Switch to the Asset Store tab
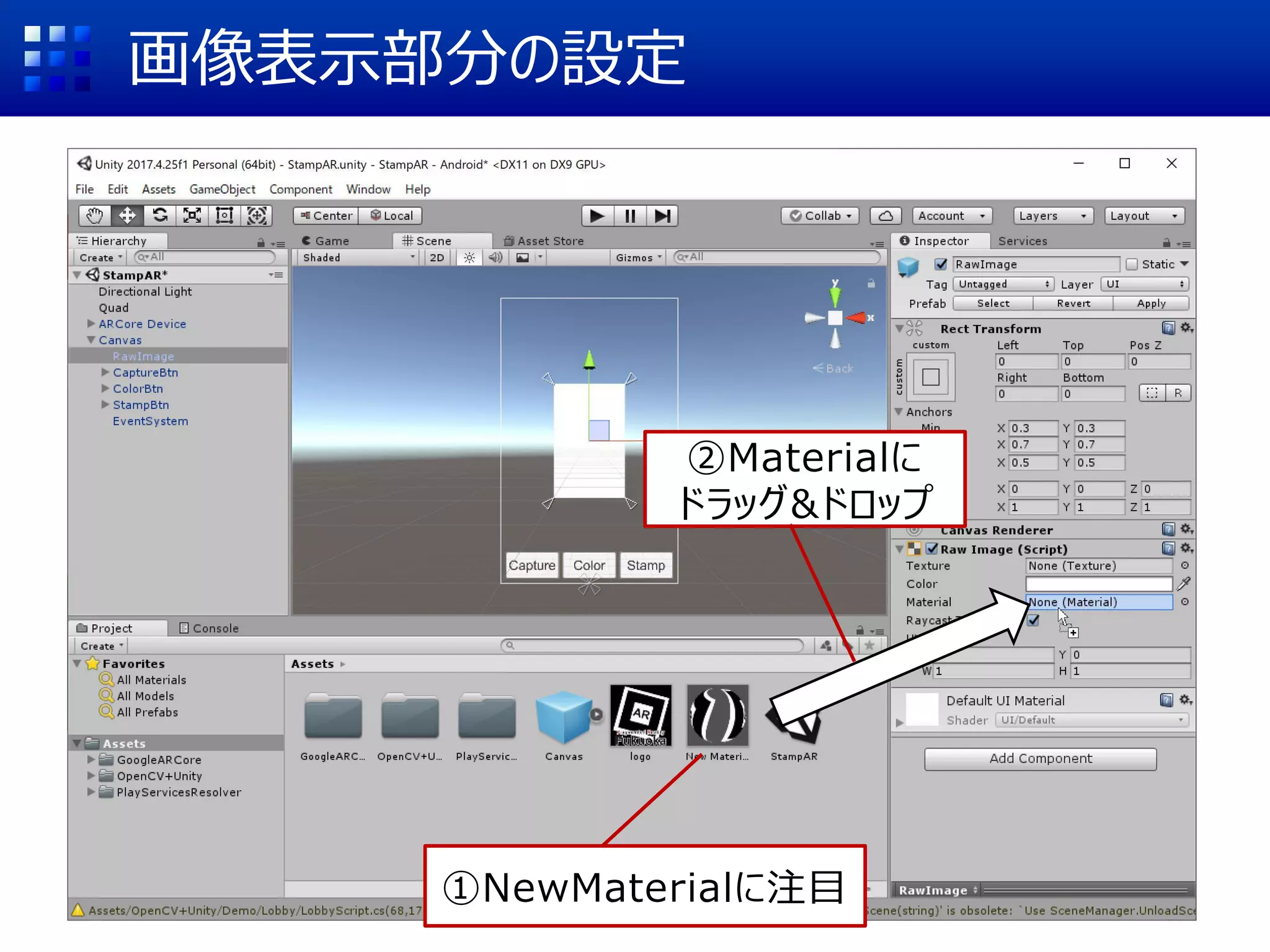1270x952 pixels. [544, 241]
